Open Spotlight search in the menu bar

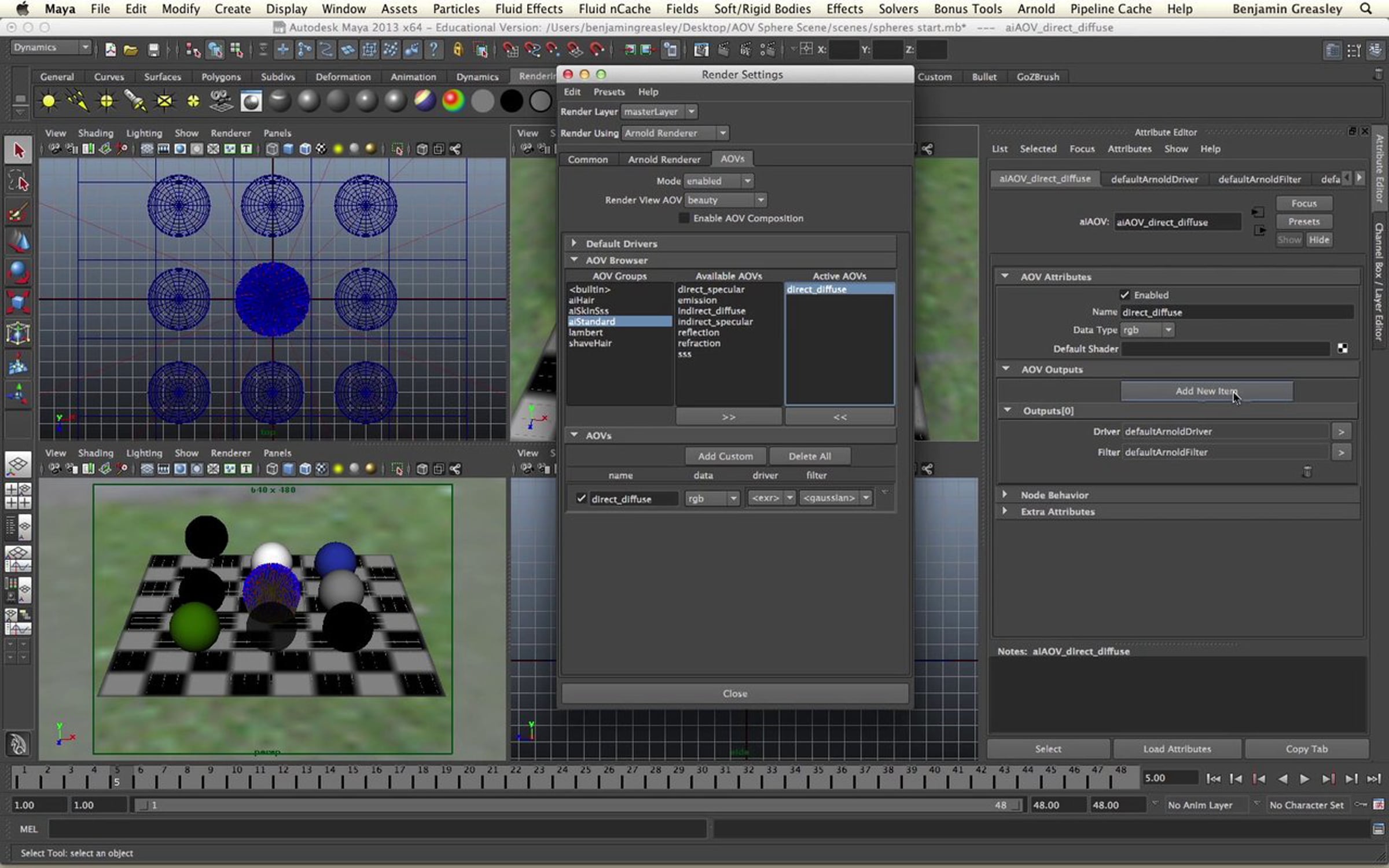point(1366,9)
